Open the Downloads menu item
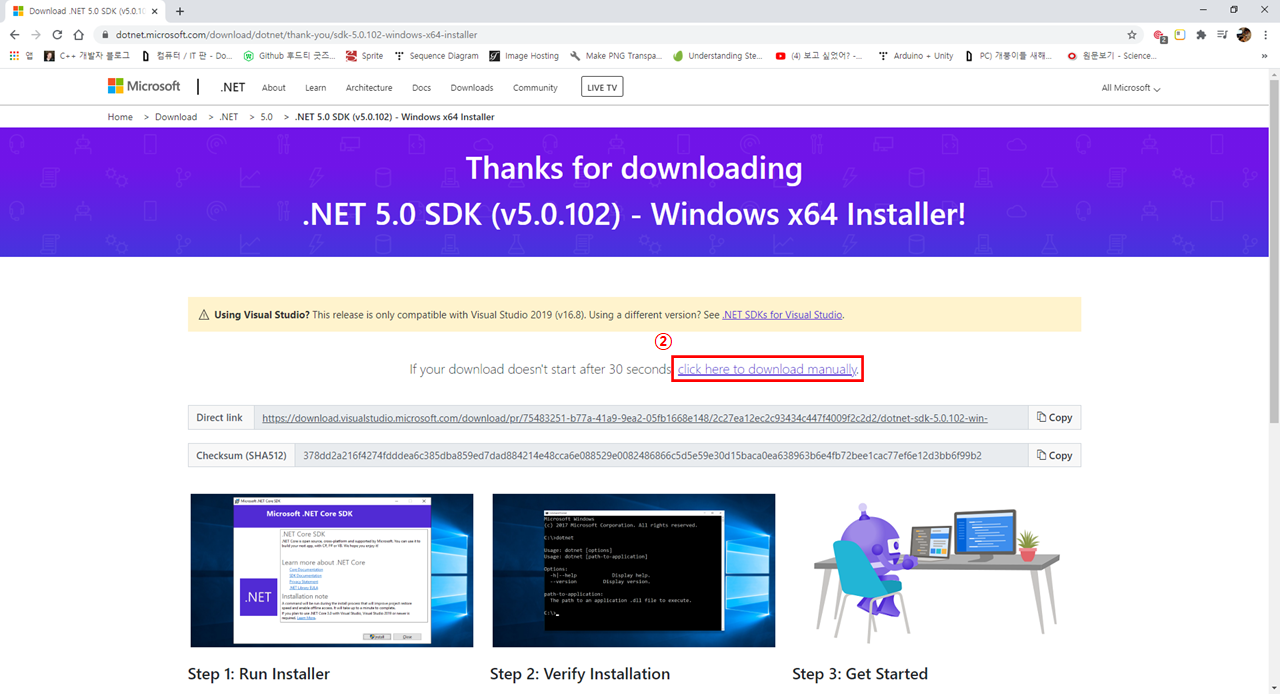The width and height of the screenshot is (1280, 694). [x=472, y=88]
